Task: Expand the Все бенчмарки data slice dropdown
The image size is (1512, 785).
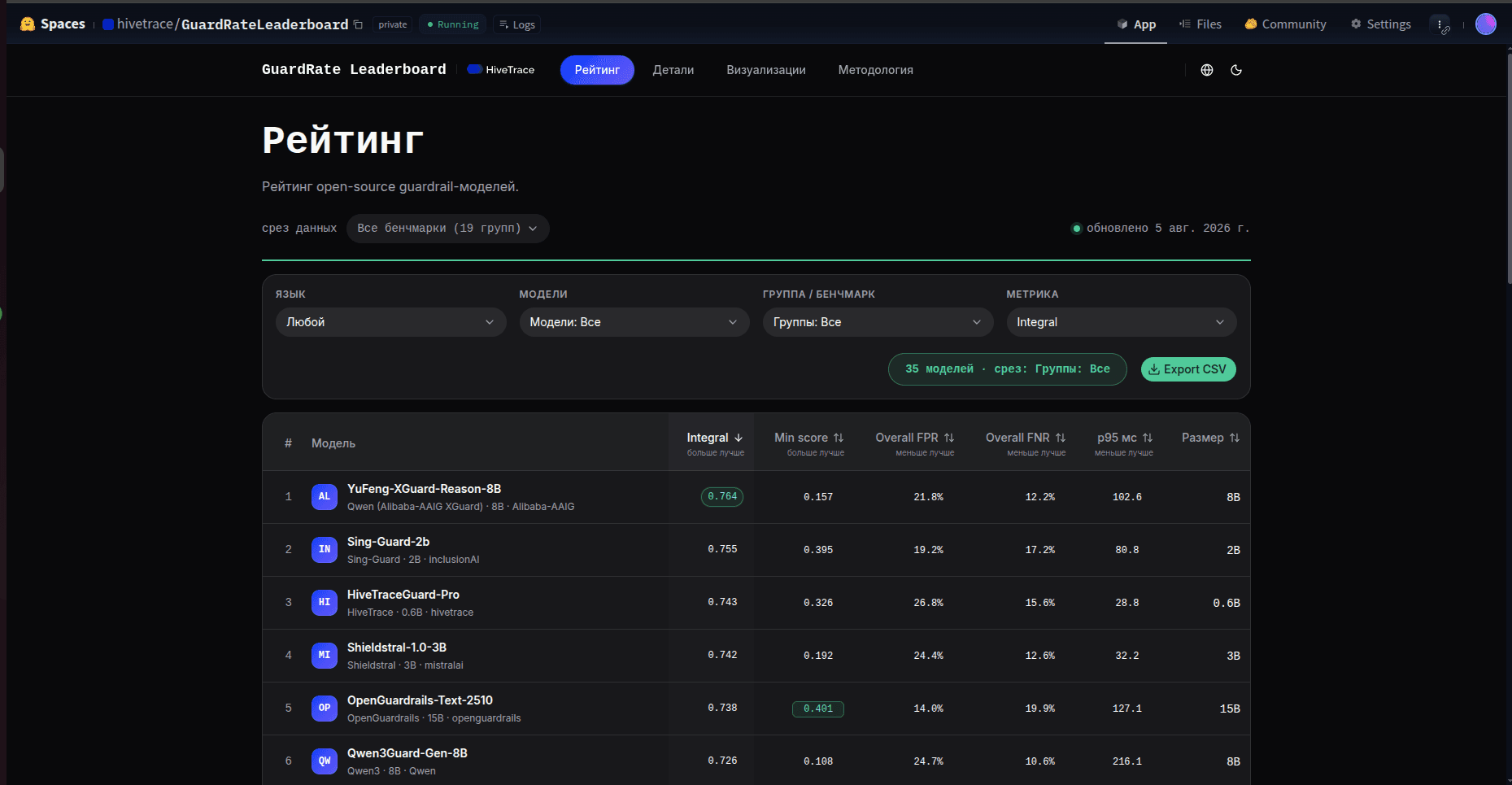Action: [x=447, y=229]
